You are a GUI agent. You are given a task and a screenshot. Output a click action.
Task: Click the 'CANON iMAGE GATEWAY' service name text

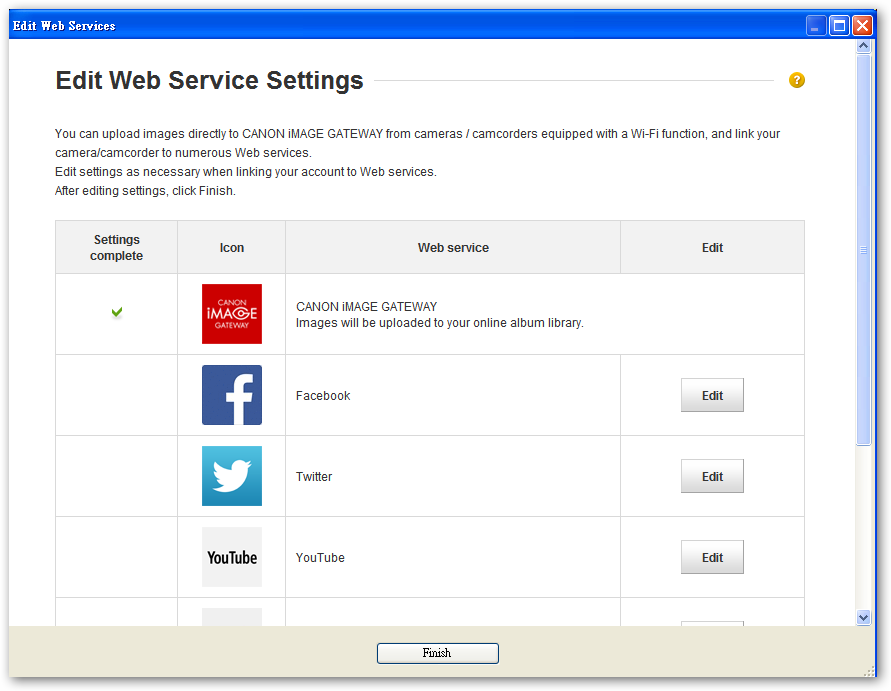pos(367,307)
